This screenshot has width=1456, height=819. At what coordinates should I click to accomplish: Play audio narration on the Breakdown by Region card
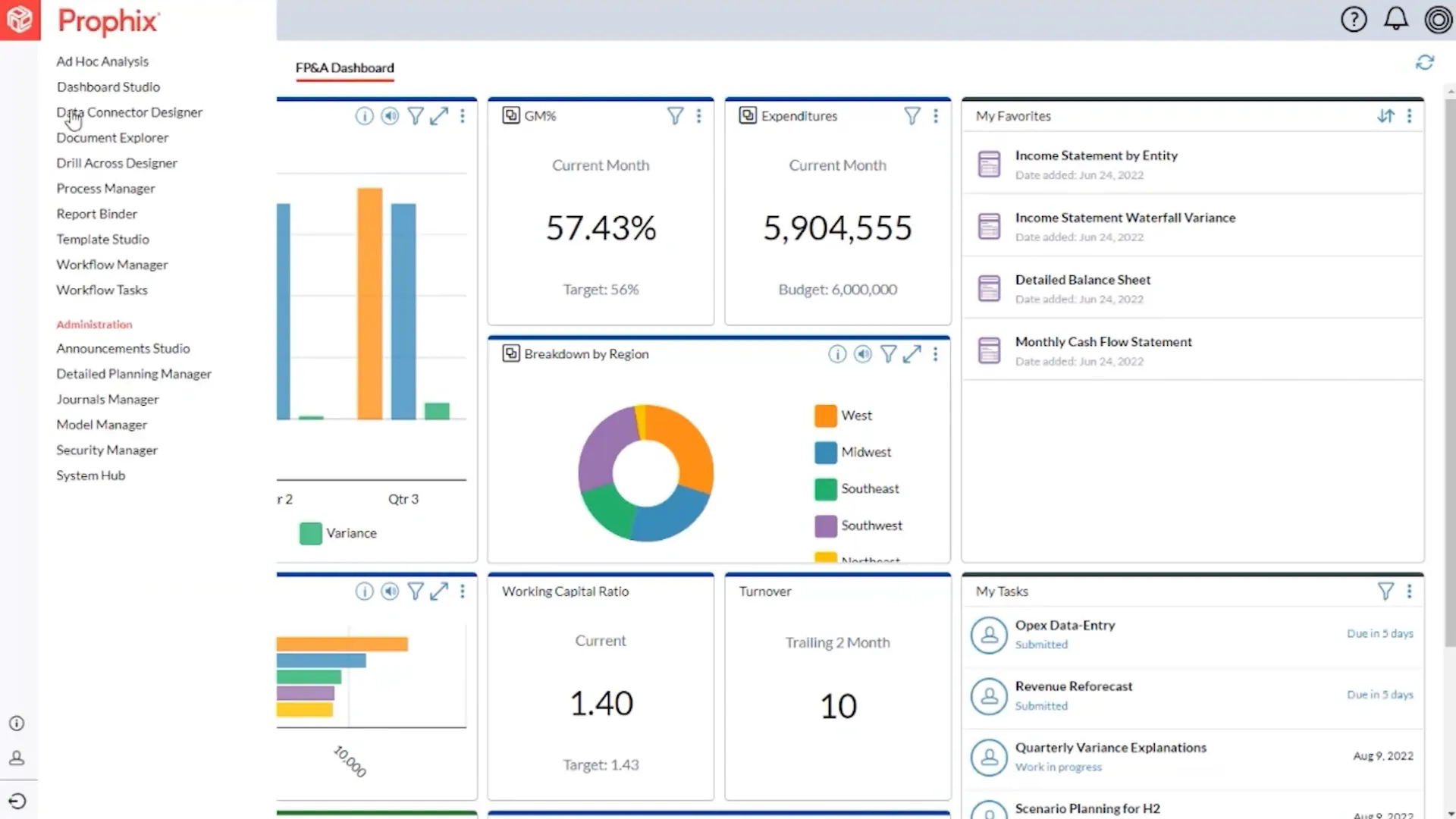[x=862, y=353]
